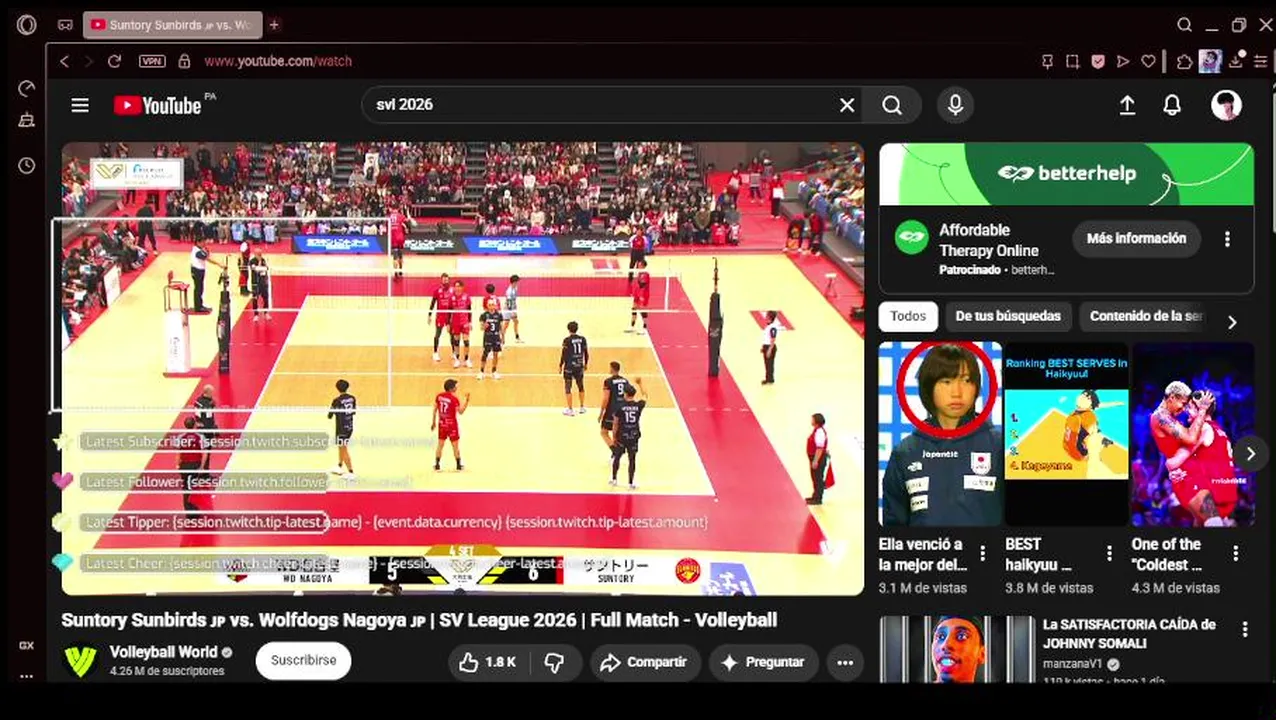Image resolution: width=1276 pixels, height=720 pixels.
Task: Open options for Johnny Somali video
Action: coord(1245,630)
